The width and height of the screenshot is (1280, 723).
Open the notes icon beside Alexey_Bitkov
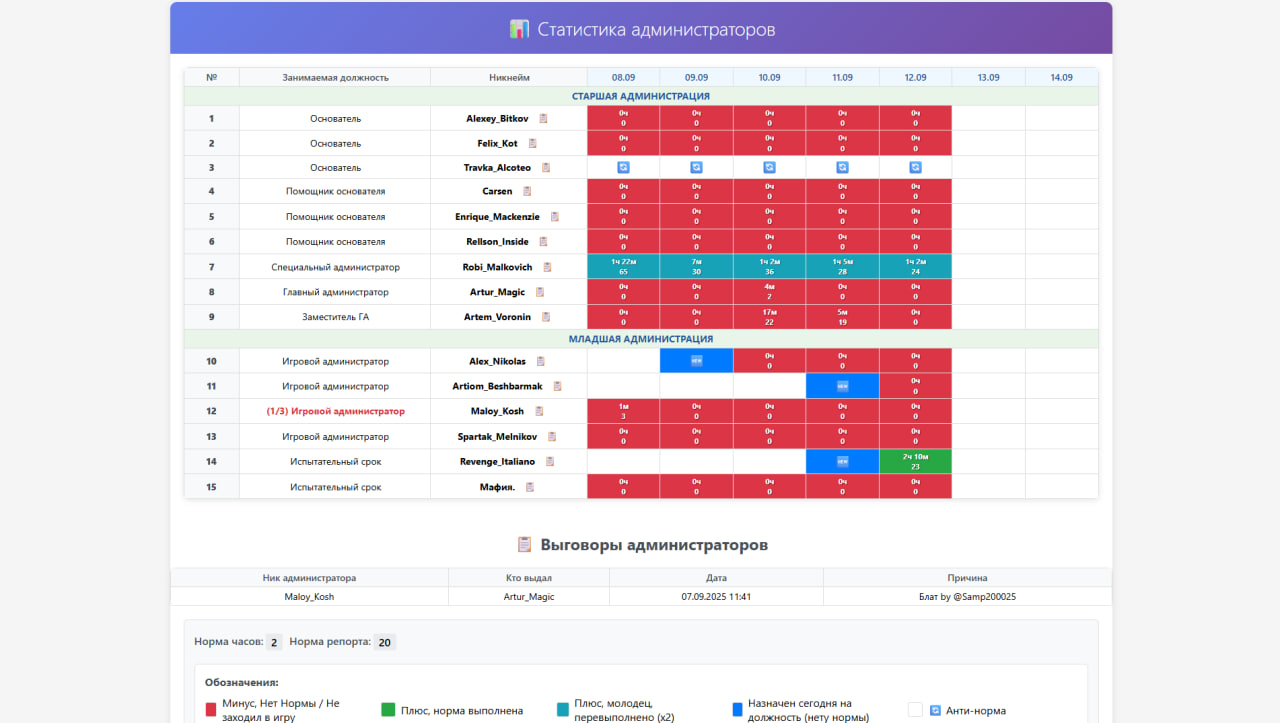tap(540, 117)
